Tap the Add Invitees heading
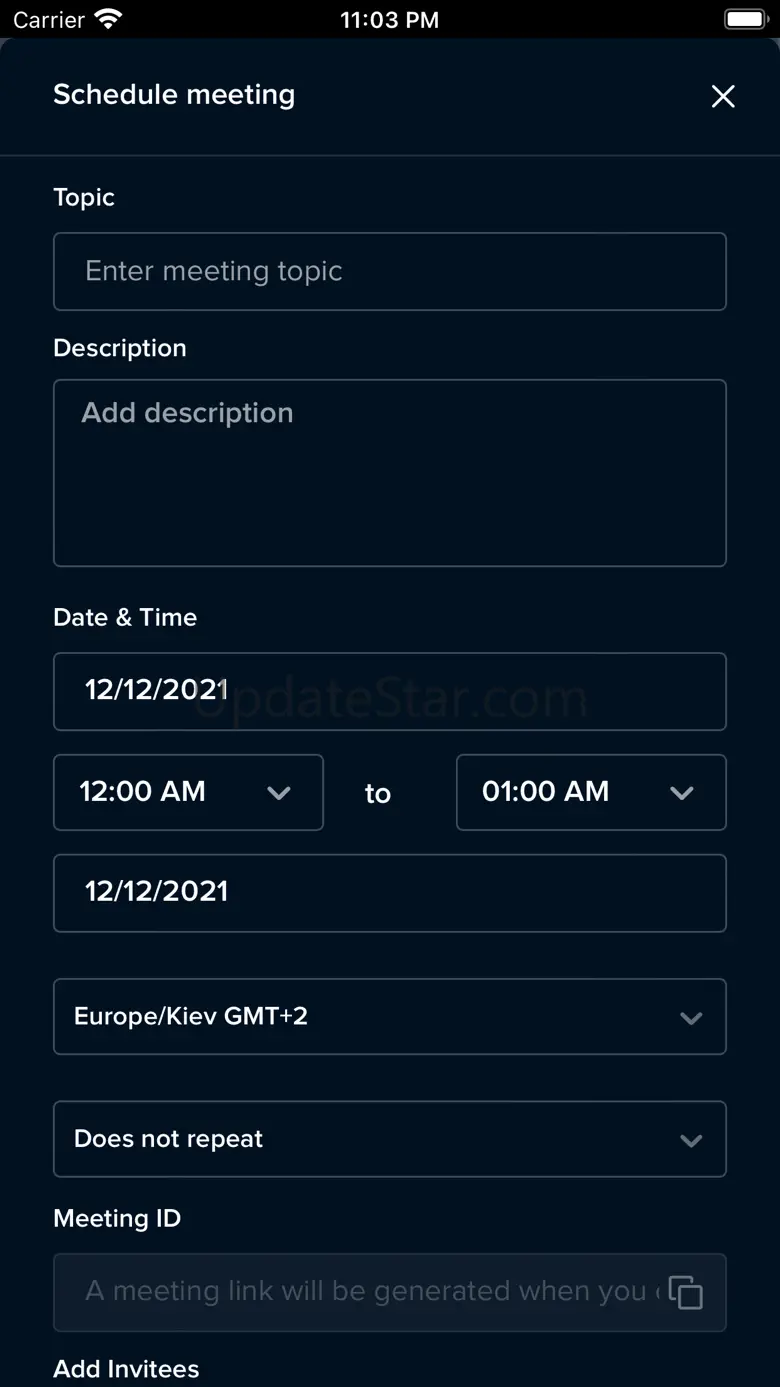The width and height of the screenshot is (780, 1387). click(126, 1368)
